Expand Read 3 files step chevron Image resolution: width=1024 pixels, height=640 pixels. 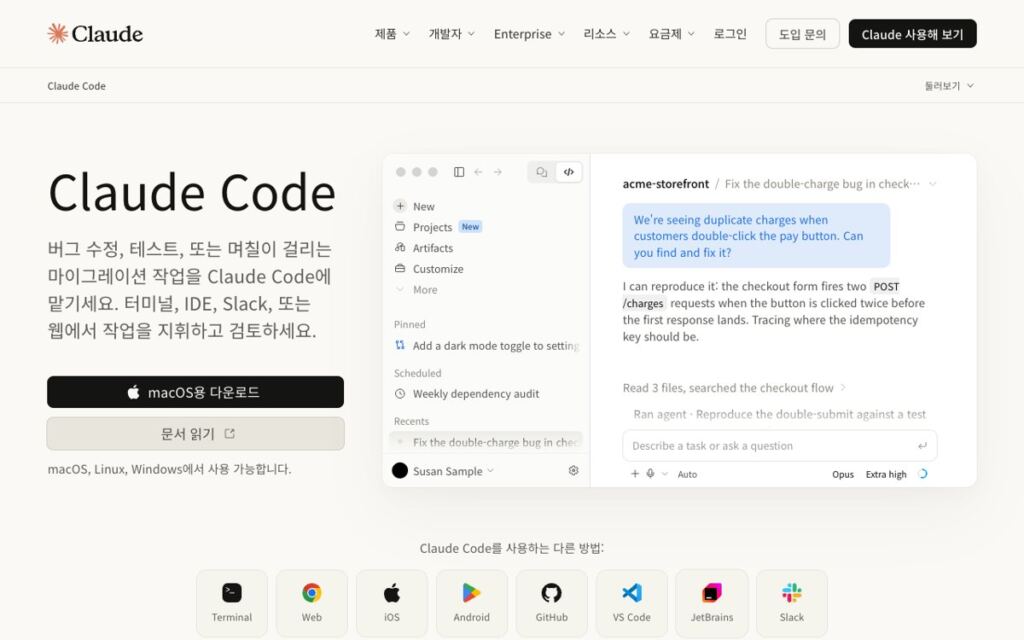(843, 387)
